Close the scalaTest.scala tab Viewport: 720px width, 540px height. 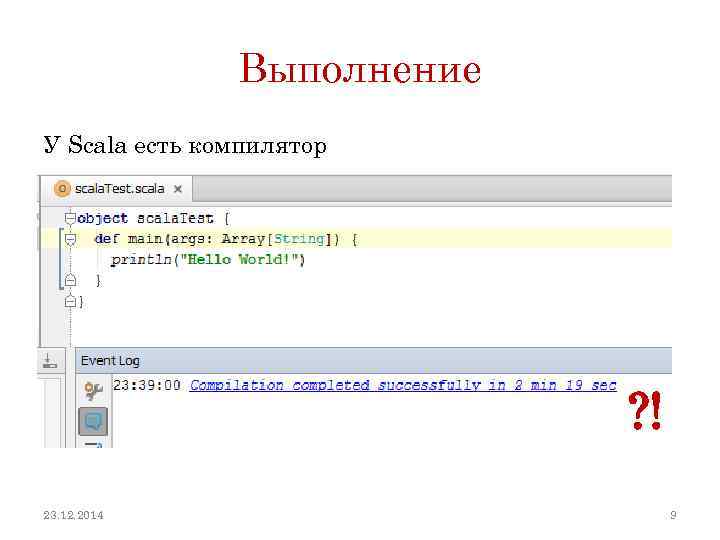point(178,189)
